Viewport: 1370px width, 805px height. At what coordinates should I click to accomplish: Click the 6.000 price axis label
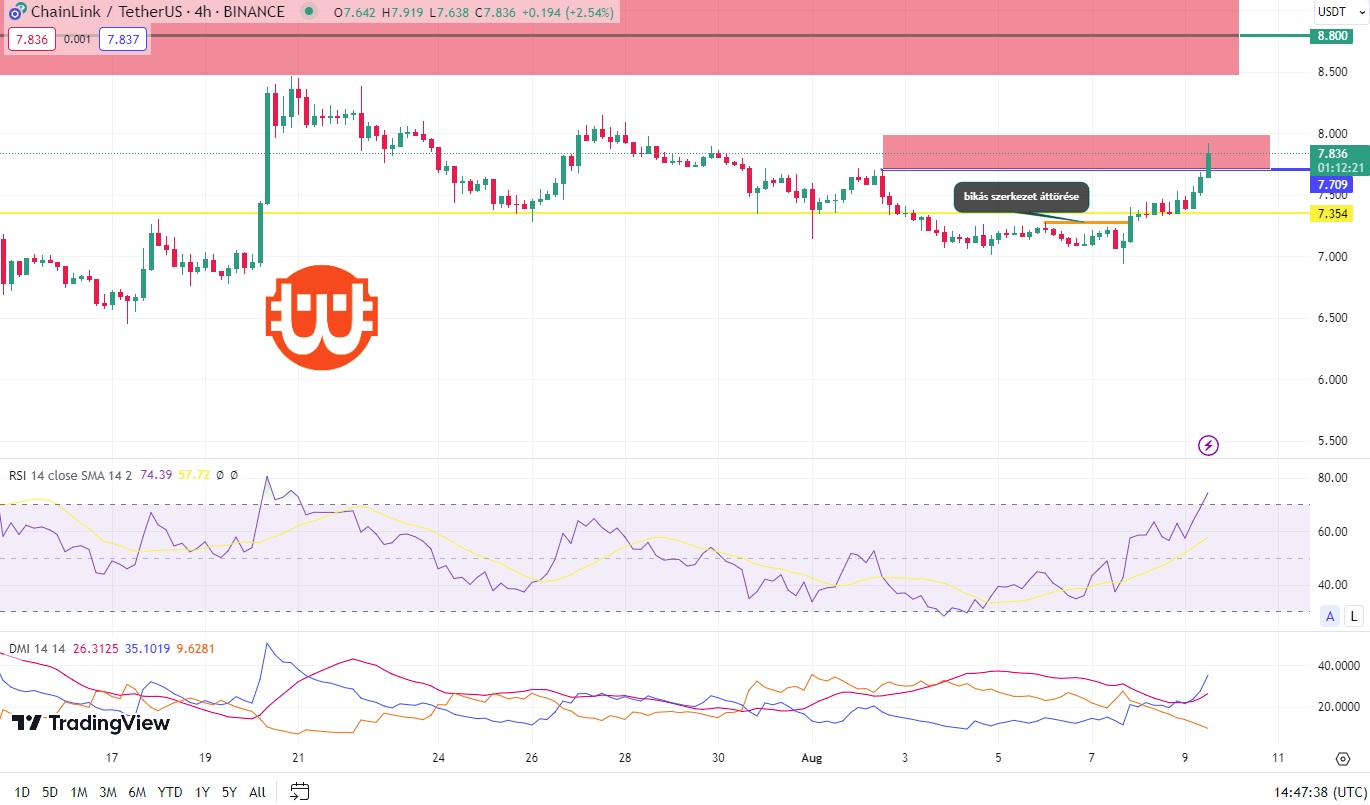click(1331, 380)
